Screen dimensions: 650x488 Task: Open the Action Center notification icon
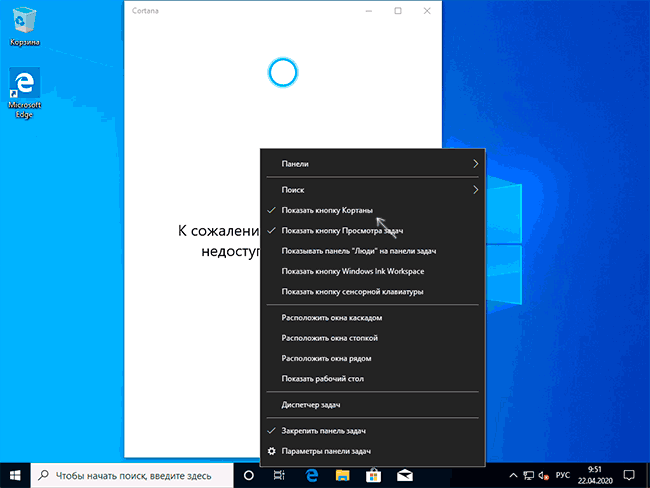[x=629, y=475]
